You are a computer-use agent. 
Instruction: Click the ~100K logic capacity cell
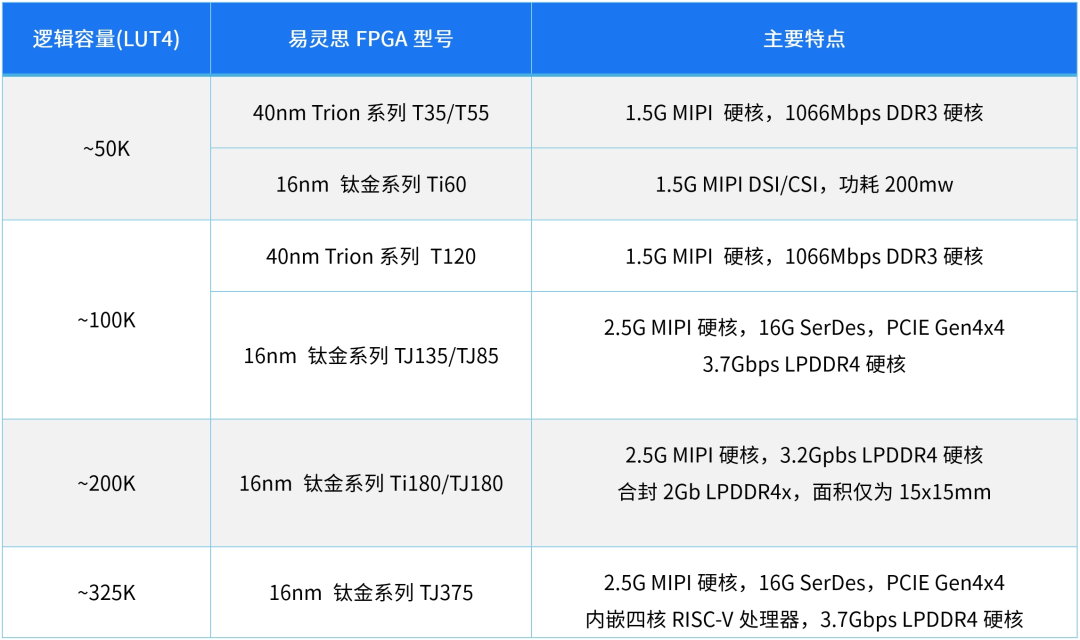[106, 320]
